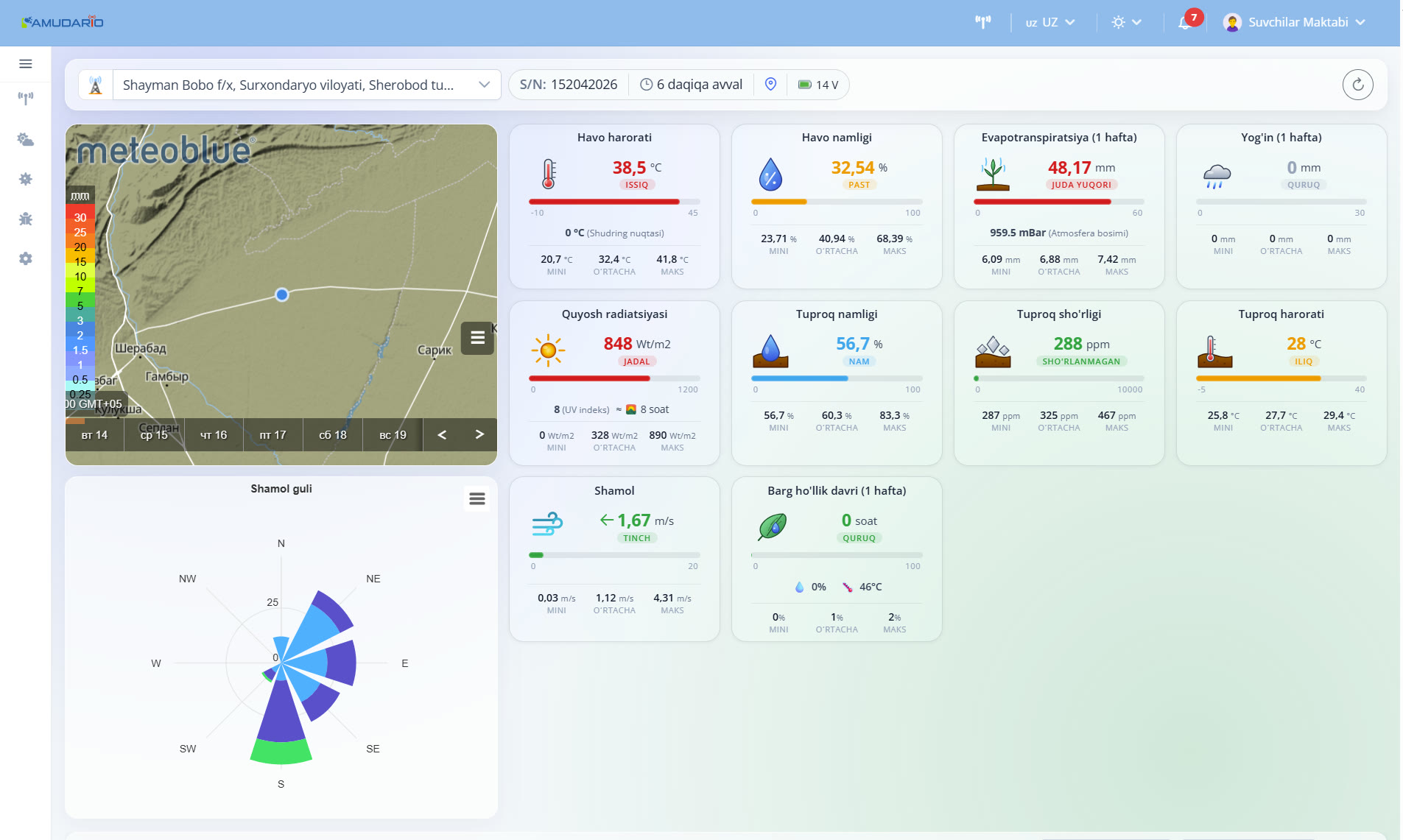Click the Tuproq namligi progress bar
This screenshot has width=1403, height=840.
pyautogui.click(x=837, y=378)
